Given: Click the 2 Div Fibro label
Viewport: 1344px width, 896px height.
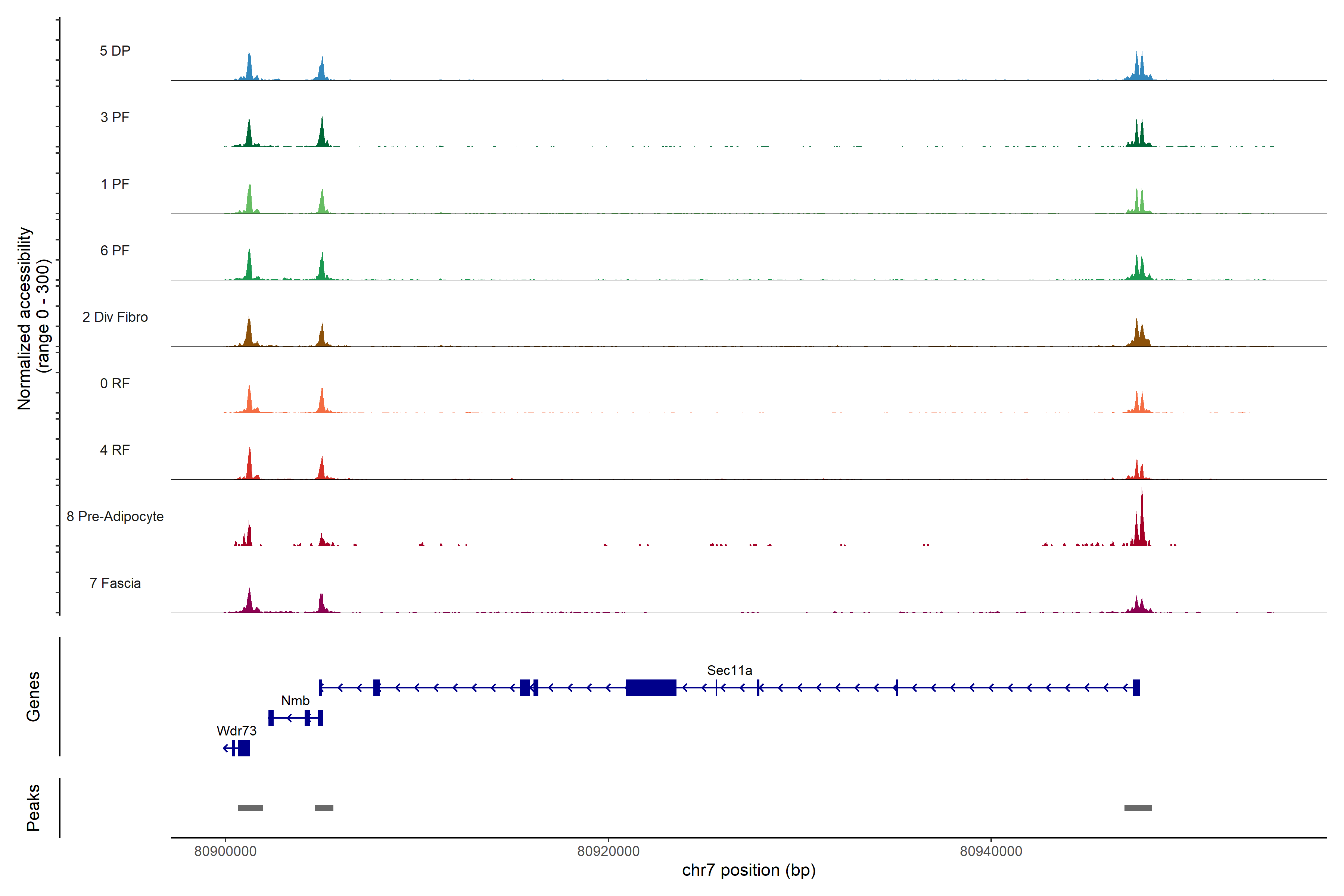Looking at the screenshot, I should tap(115, 317).
